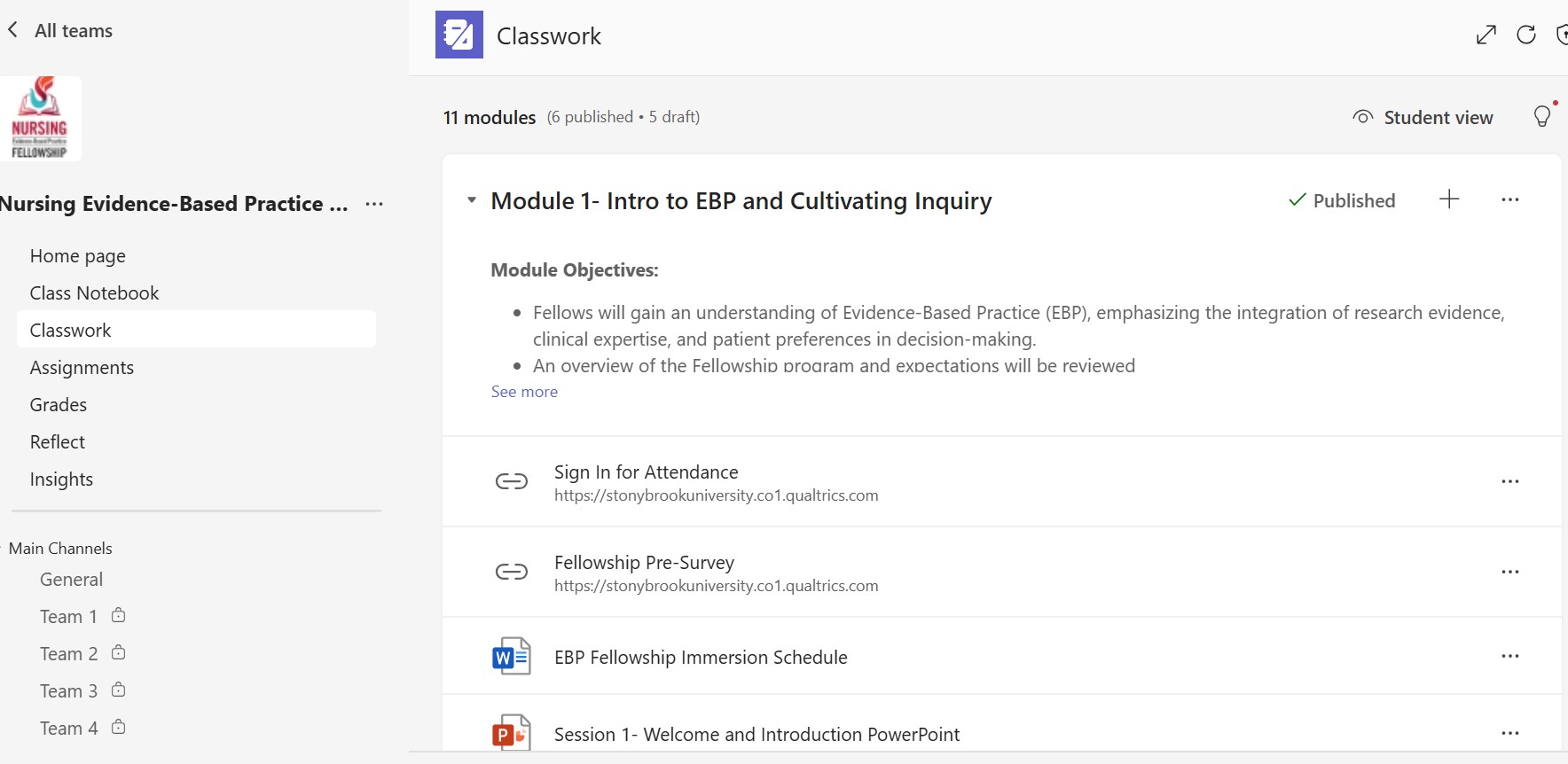The width and height of the screenshot is (1568, 764).
Task: Open the lightbulb tips icon
Action: (1543, 116)
